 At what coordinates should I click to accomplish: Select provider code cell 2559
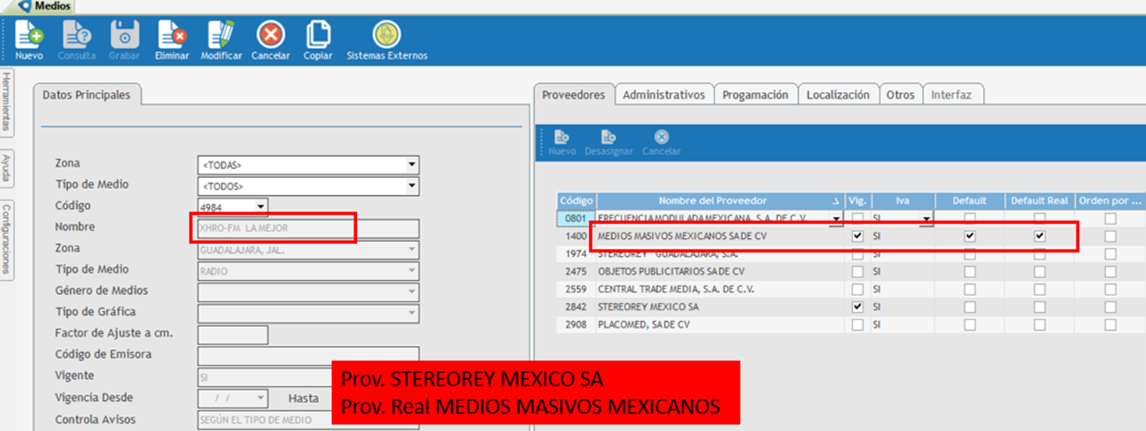tap(577, 289)
